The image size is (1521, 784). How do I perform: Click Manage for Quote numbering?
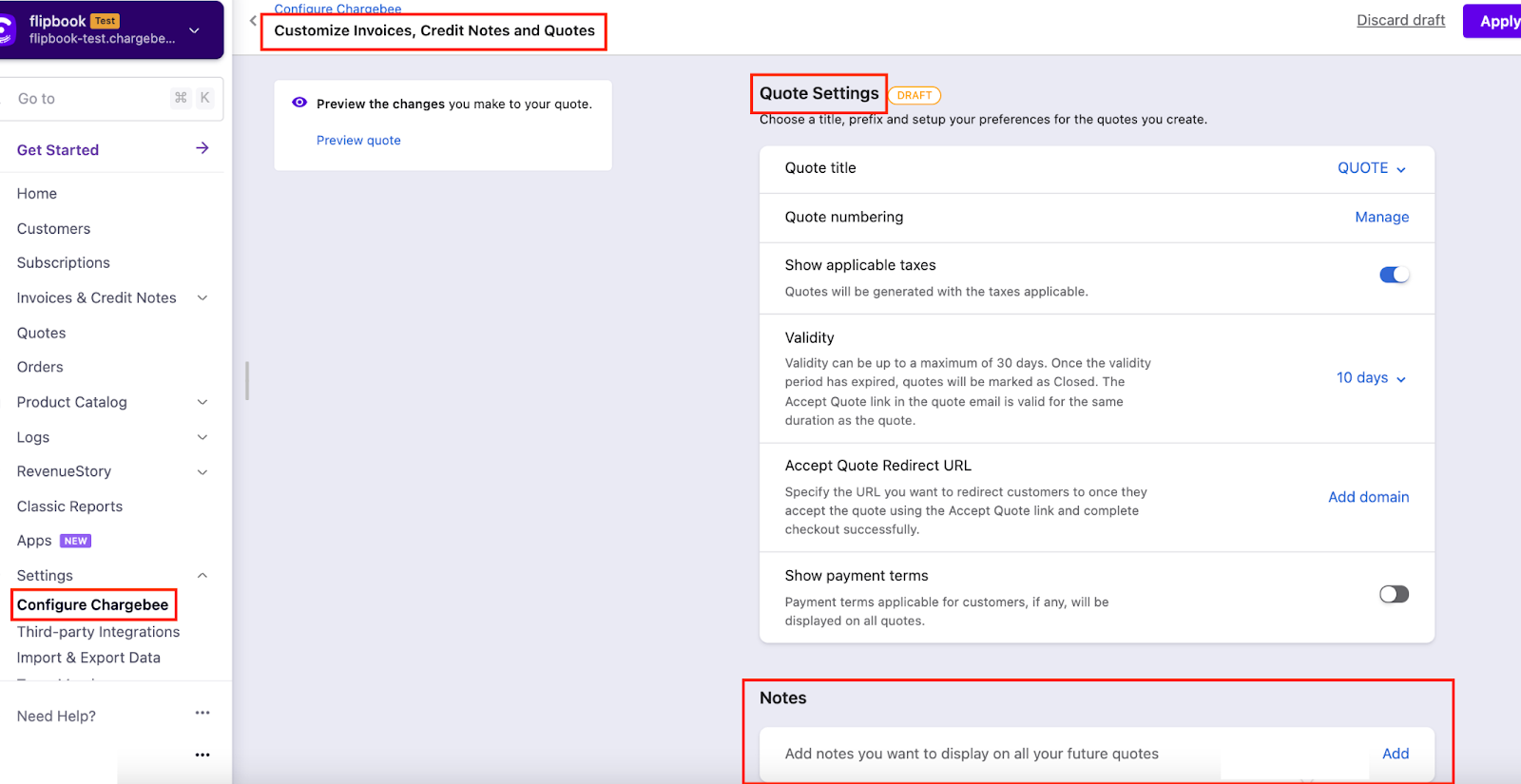[1381, 218]
